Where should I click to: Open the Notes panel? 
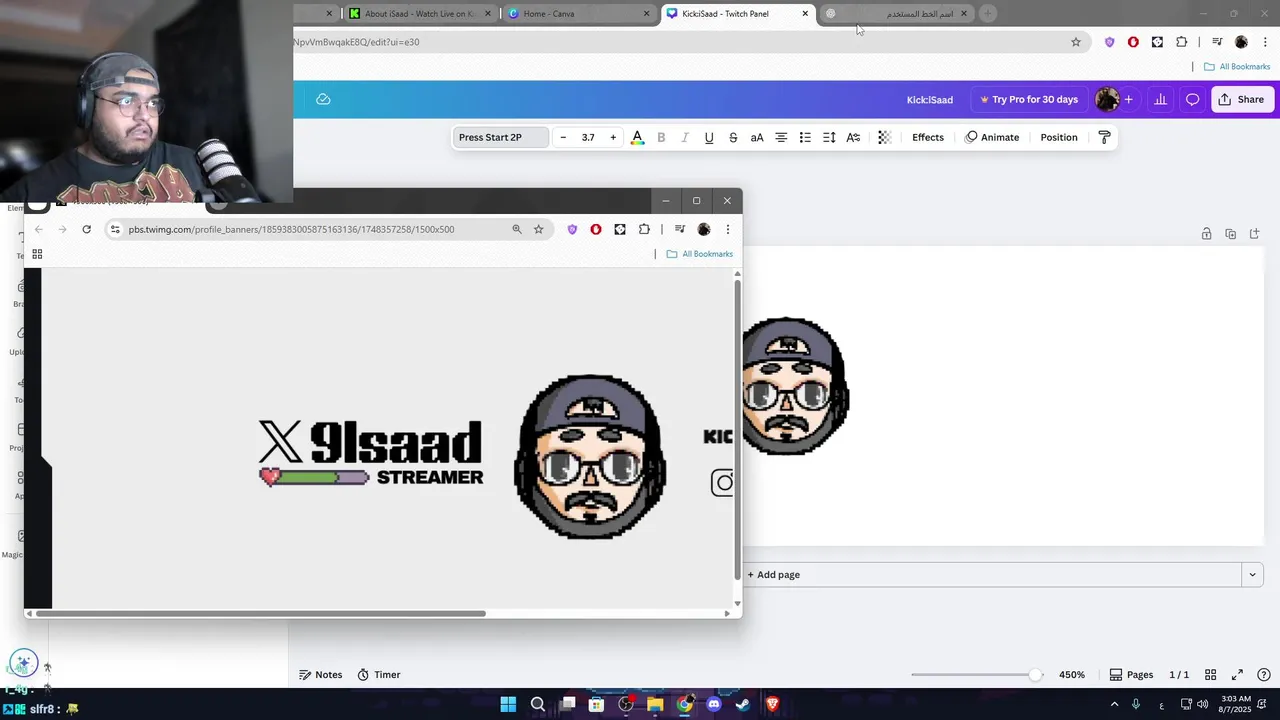[x=321, y=675]
